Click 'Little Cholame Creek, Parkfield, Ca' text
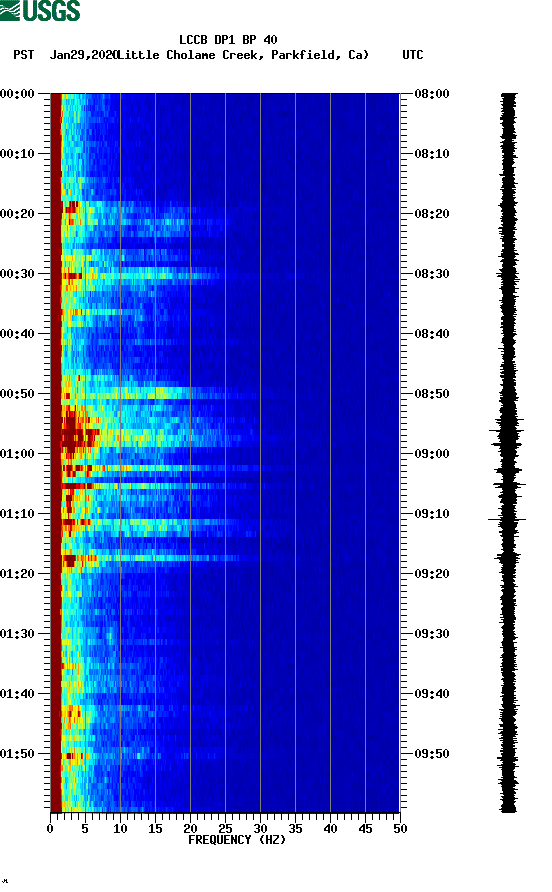The image size is (552, 892). 243,55
